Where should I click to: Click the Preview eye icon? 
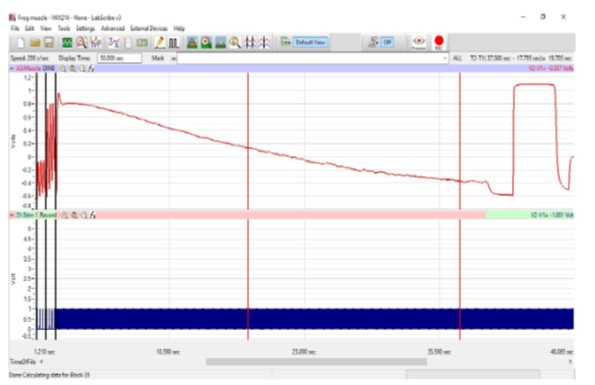pos(419,42)
